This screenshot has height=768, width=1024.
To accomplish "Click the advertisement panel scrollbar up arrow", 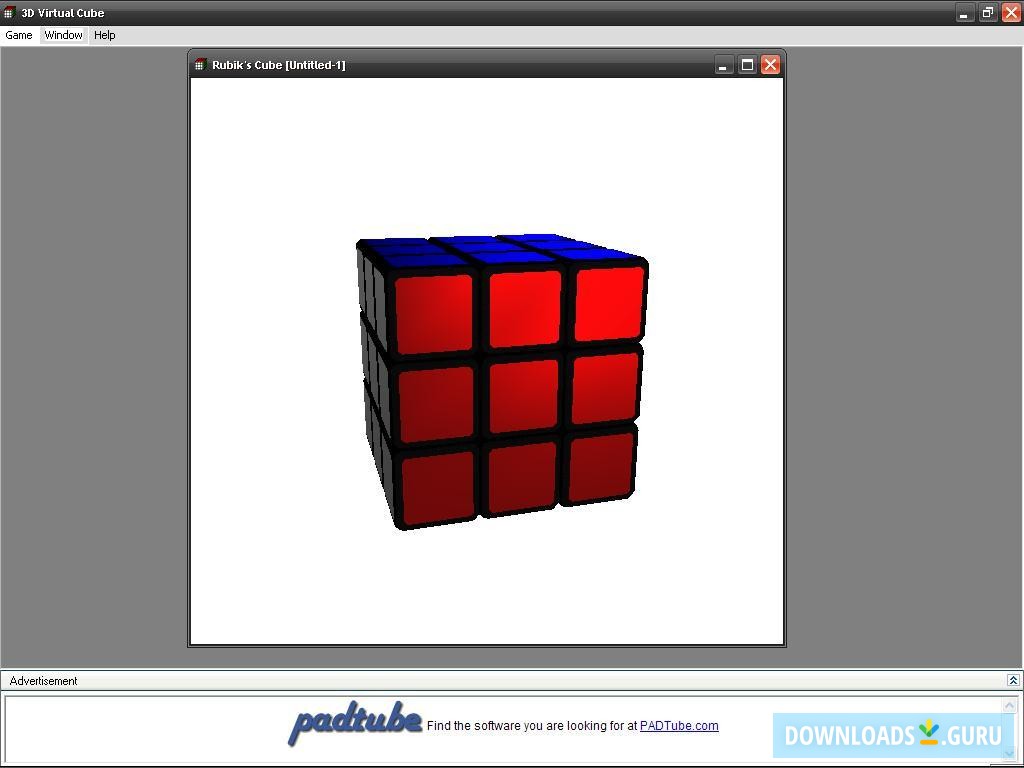I will [1009, 705].
